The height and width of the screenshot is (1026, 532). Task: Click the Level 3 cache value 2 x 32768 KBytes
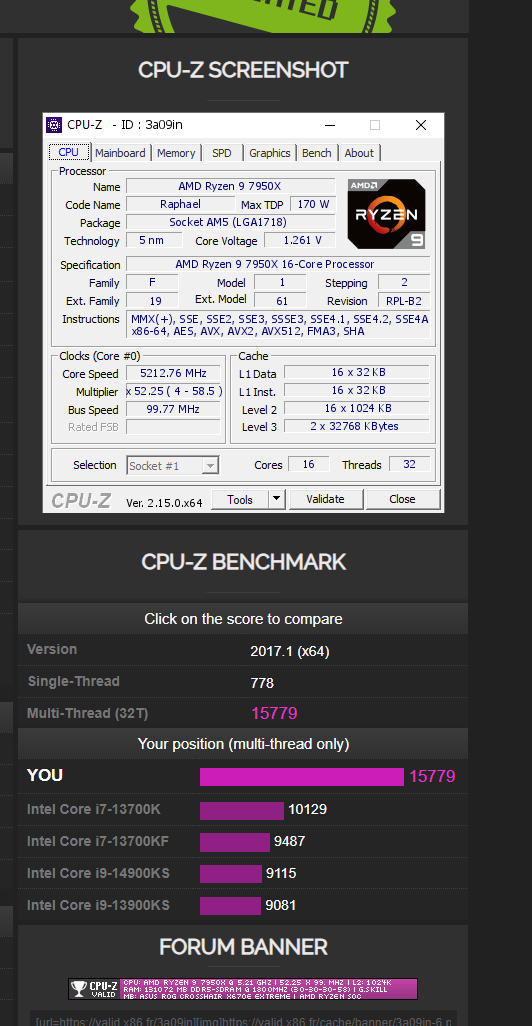click(357, 426)
